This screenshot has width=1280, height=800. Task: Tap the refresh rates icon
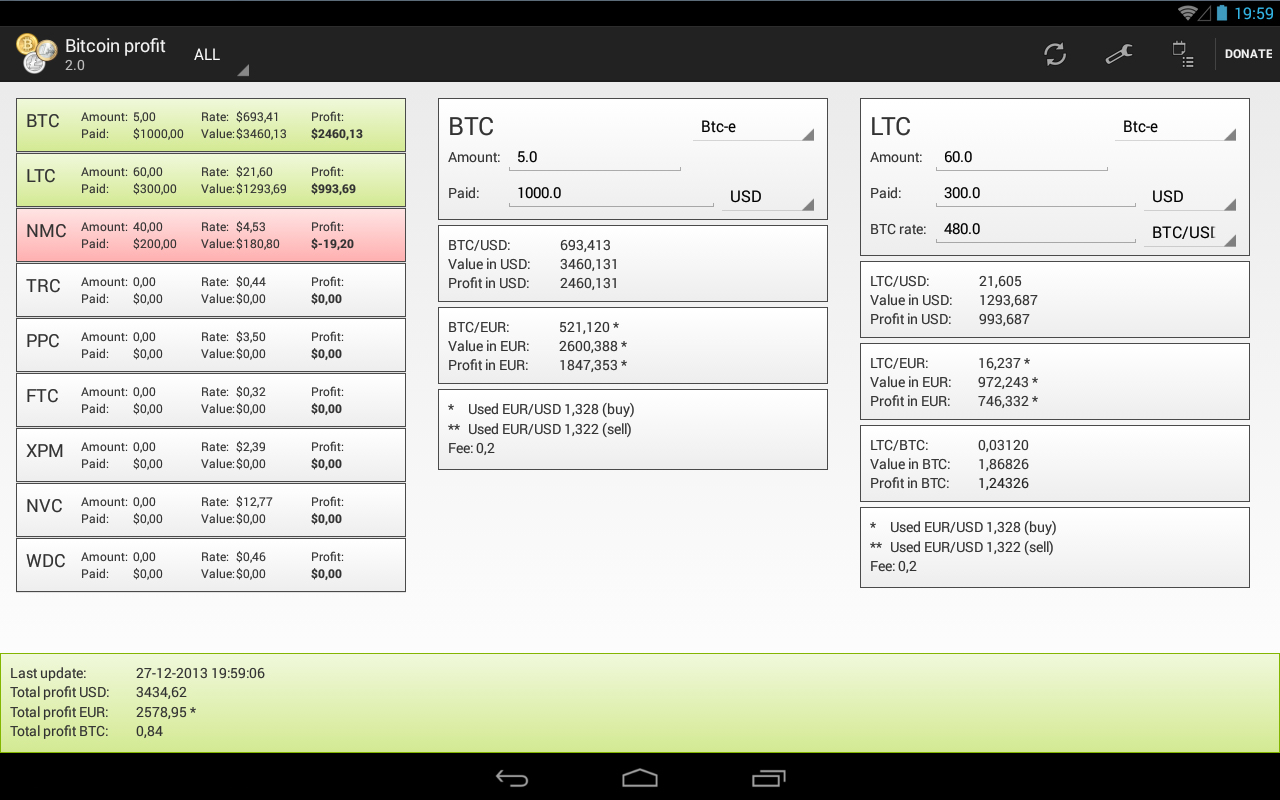(1055, 54)
